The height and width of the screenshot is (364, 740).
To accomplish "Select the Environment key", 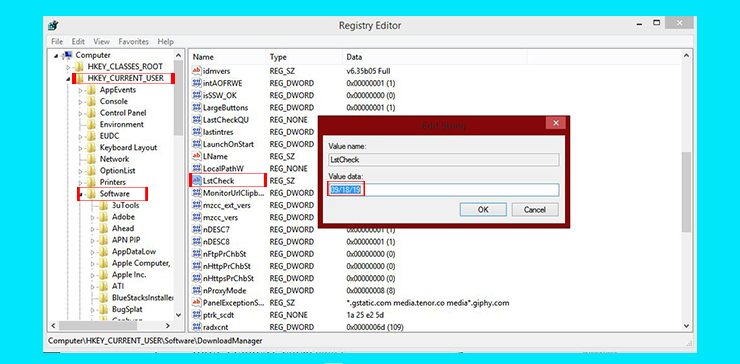I will click(x=121, y=125).
